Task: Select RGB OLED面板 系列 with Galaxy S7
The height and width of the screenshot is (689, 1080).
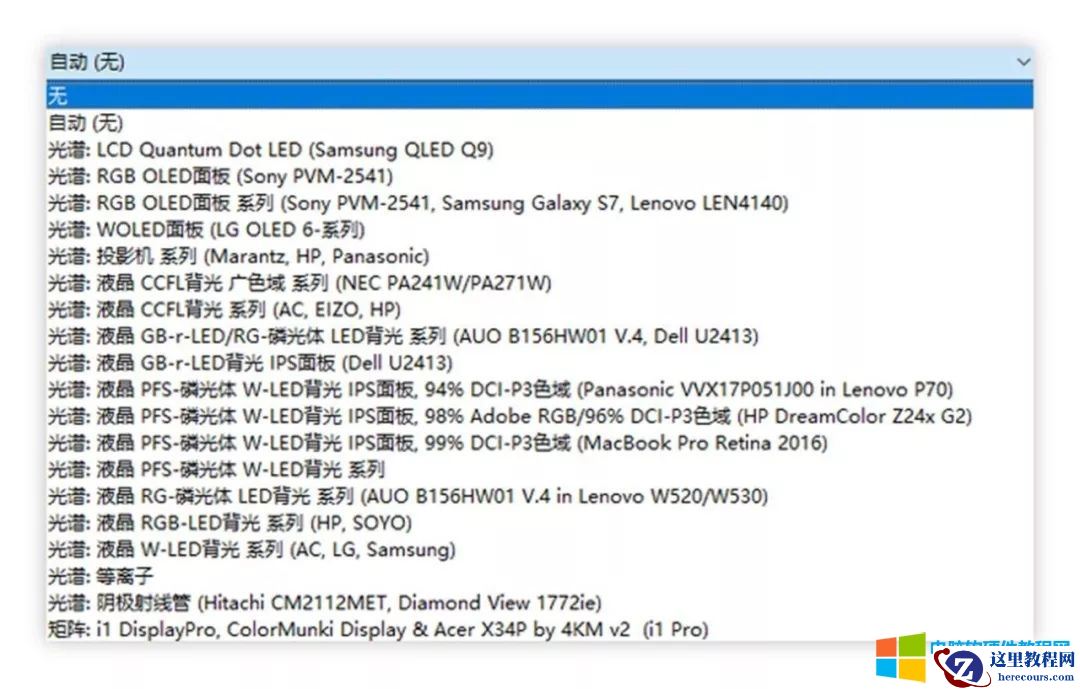Action: click(540, 203)
